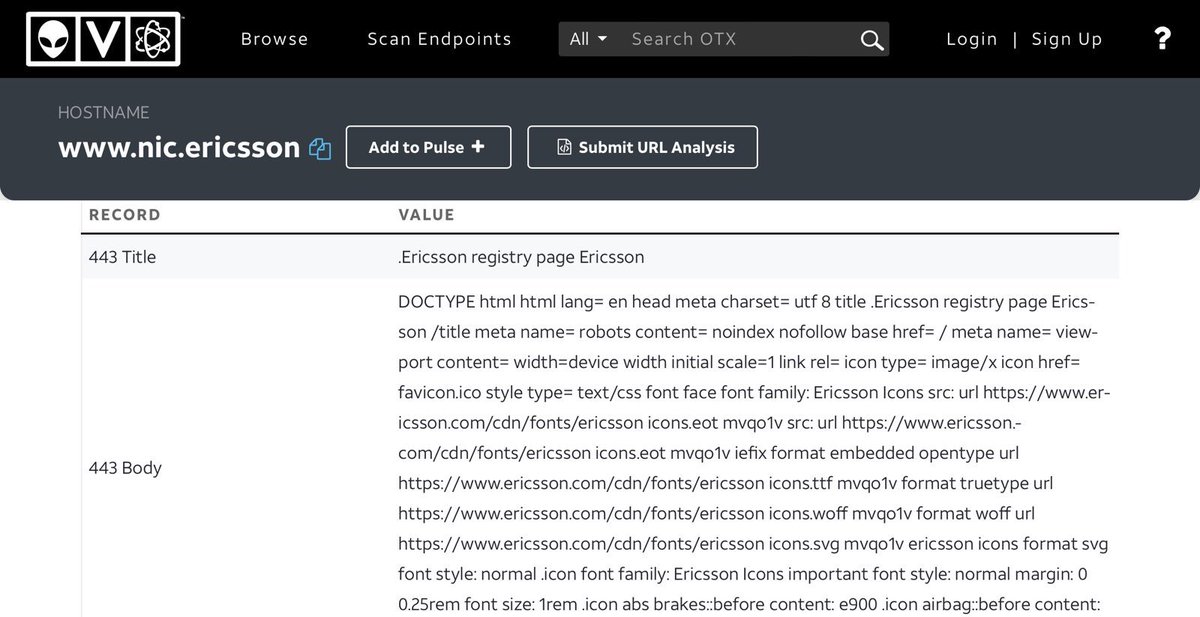Click the www.nic.ericsson hostname heading
This screenshot has height=617, width=1200.
point(179,148)
